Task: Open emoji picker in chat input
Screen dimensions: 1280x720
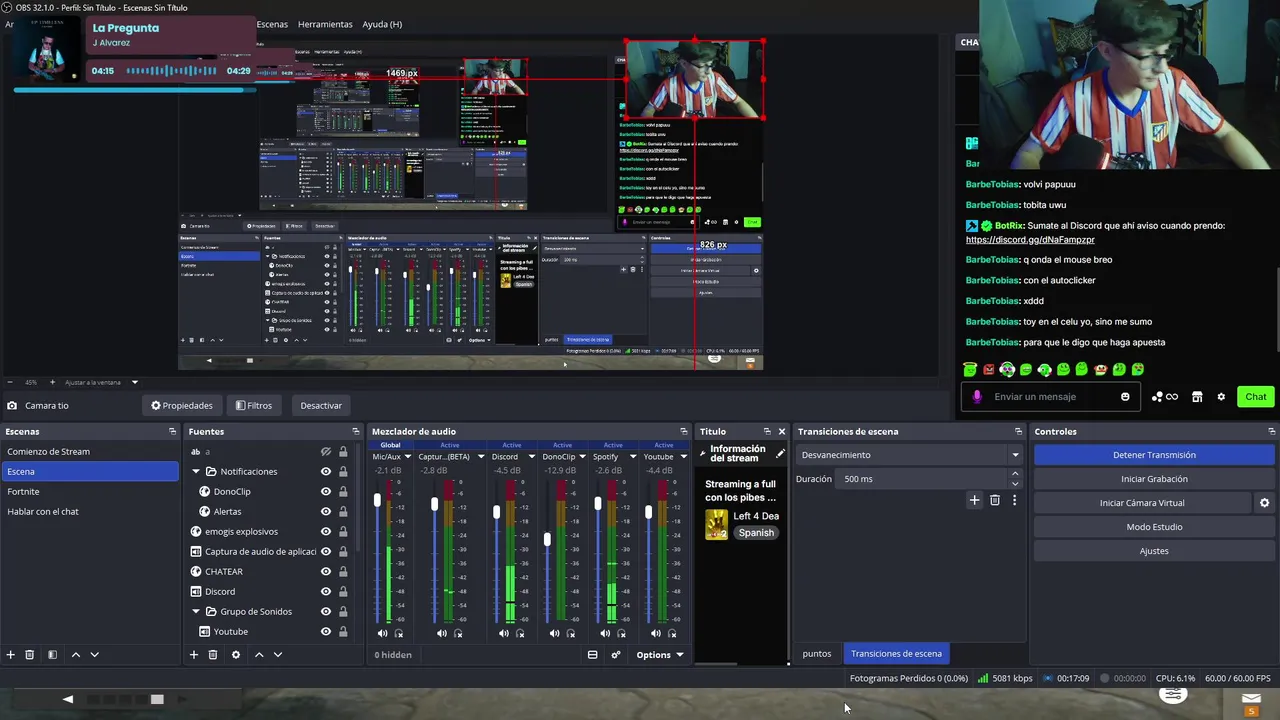Action: (1125, 397)
